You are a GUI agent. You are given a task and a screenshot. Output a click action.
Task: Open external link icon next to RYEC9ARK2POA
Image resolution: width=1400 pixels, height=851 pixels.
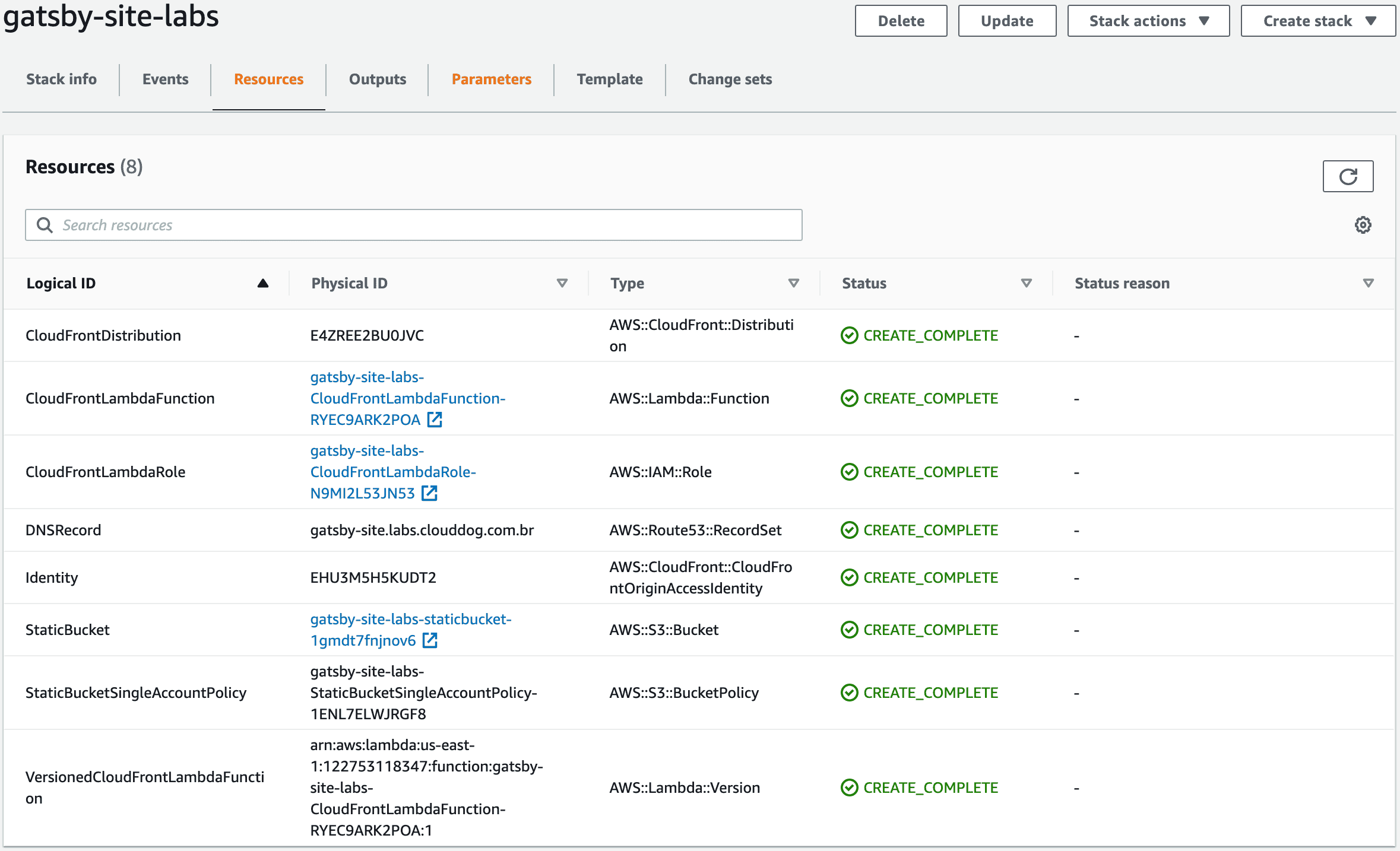[435, 420]
